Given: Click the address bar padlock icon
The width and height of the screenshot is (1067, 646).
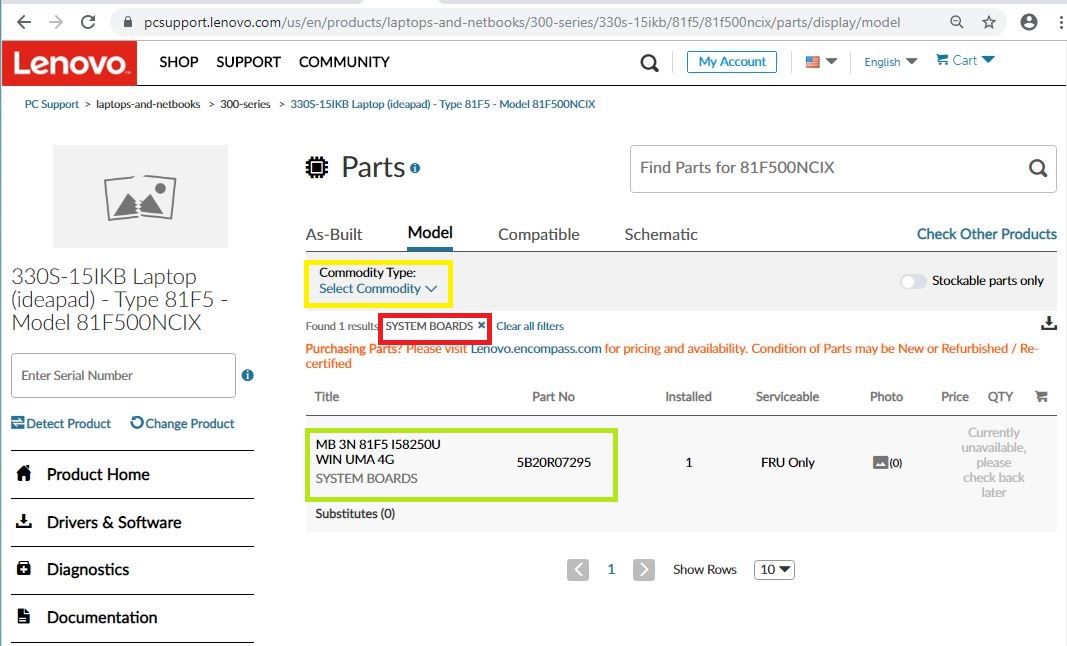Looking at the screenshot, I should tap(127, 22).
